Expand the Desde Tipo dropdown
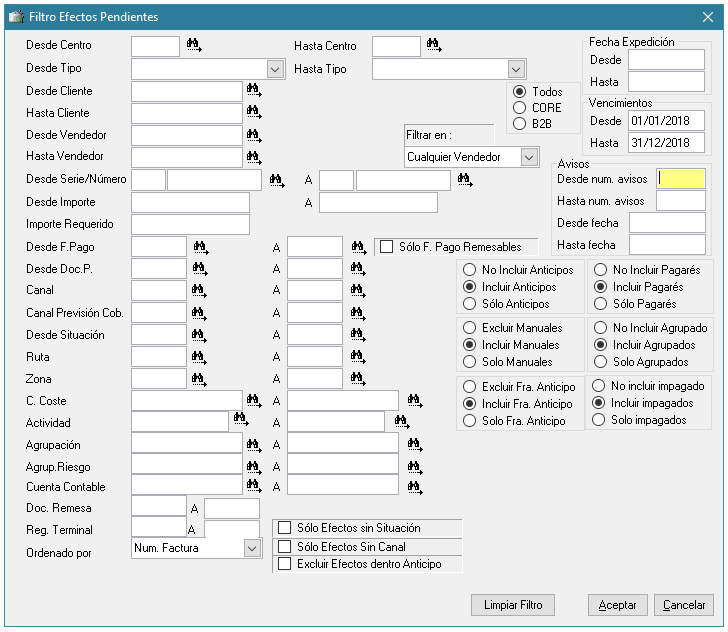Viewport: 728px width, 632px height. 275,70
